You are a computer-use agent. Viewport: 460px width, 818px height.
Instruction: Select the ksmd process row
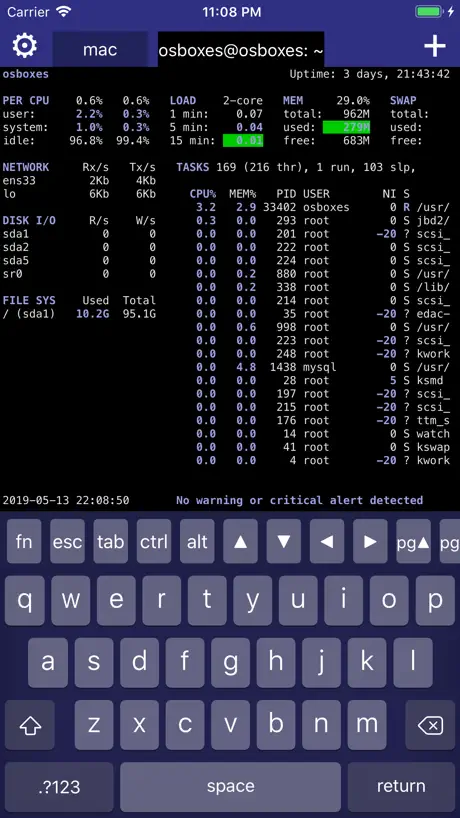pyautogui.click(x=320, y=381)
